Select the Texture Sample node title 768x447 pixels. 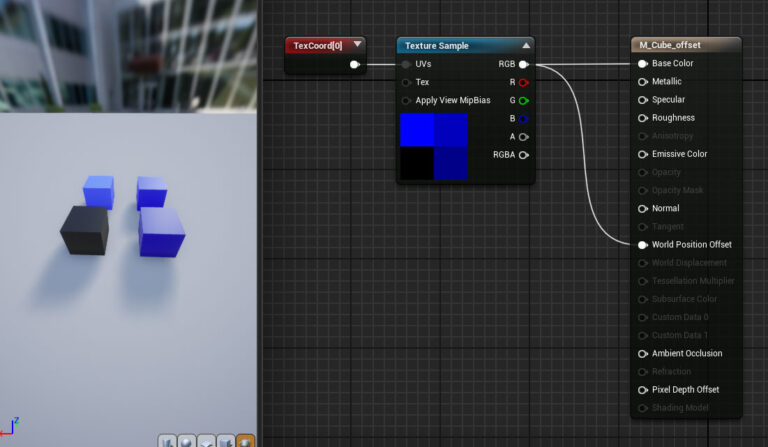pos(437,45)
